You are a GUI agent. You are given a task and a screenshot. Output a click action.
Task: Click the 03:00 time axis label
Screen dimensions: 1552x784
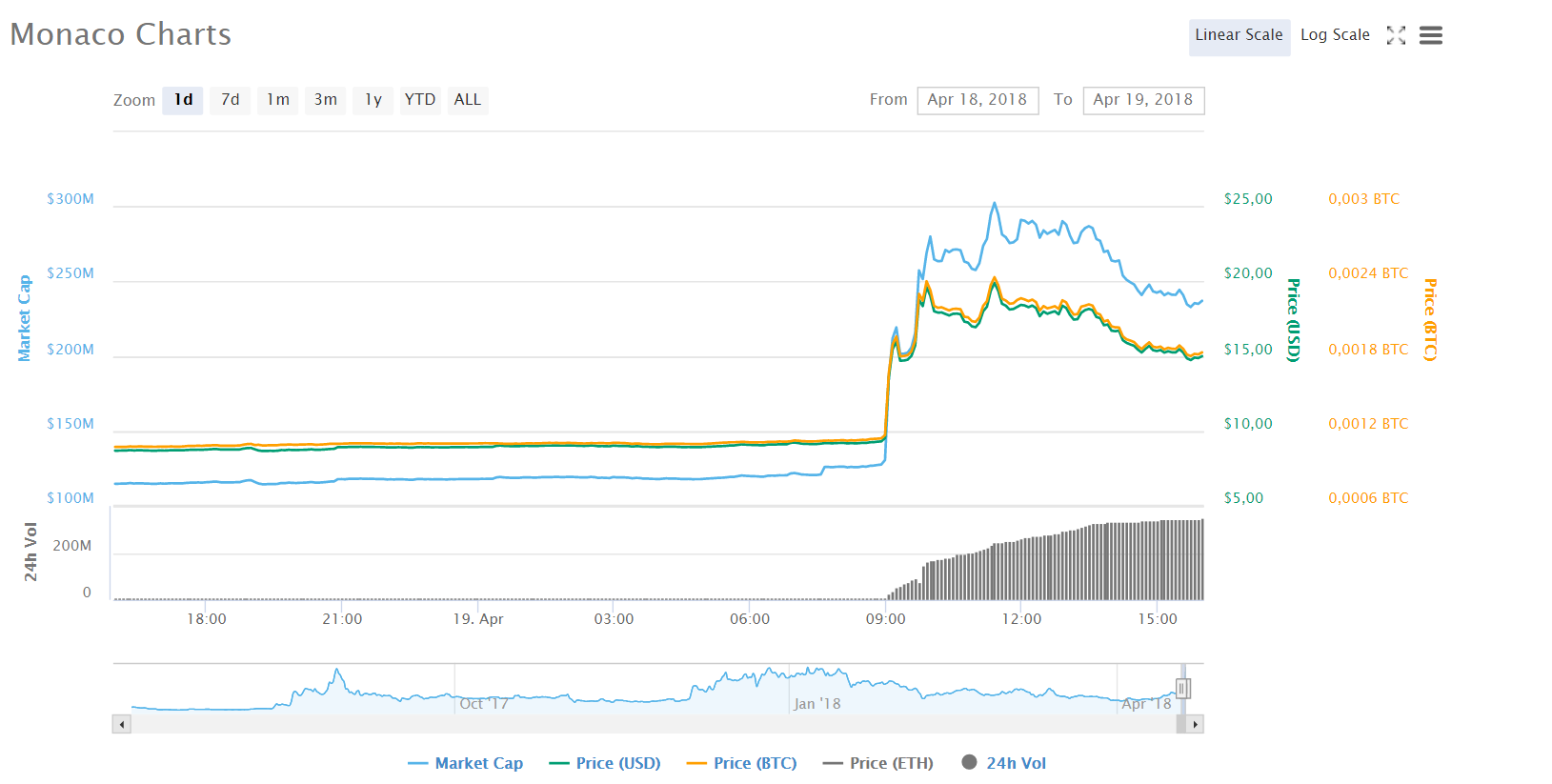pyautogui.click(x=614, y=619)
